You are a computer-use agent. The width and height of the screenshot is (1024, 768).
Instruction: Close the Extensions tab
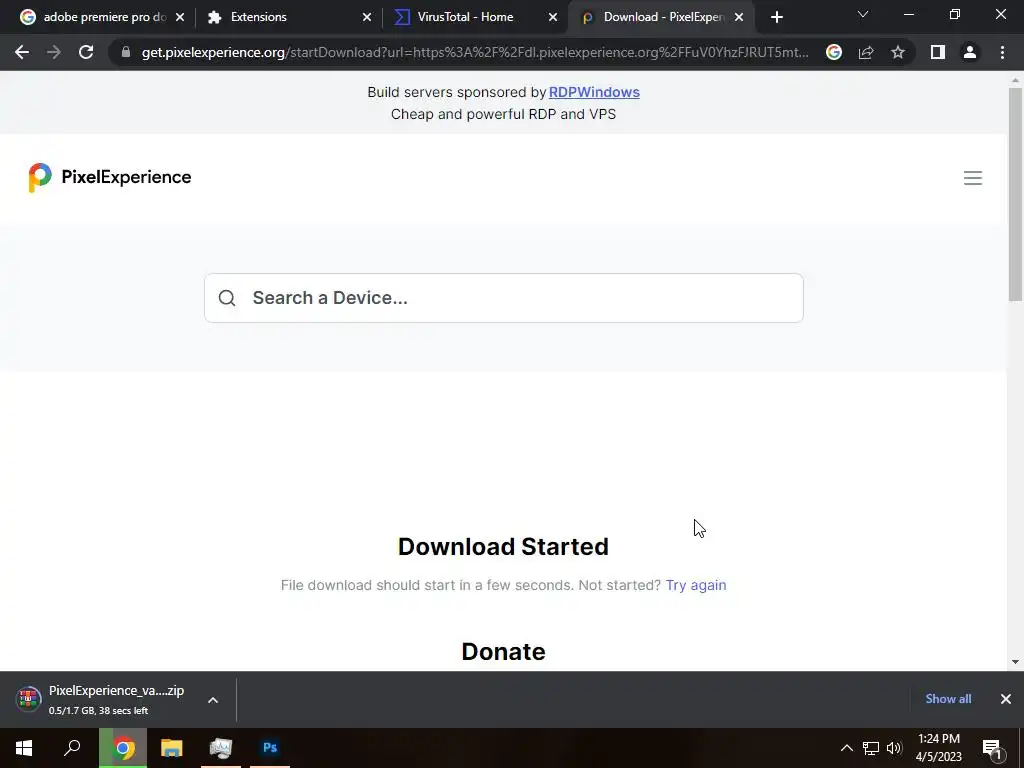click(367, 17)
